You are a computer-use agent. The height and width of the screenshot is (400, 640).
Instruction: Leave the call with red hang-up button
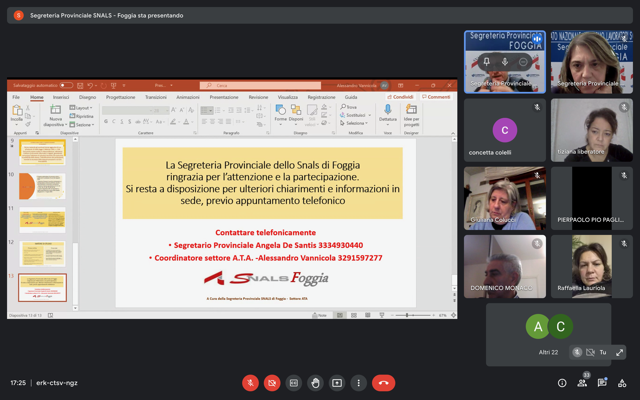click(383, 383)
